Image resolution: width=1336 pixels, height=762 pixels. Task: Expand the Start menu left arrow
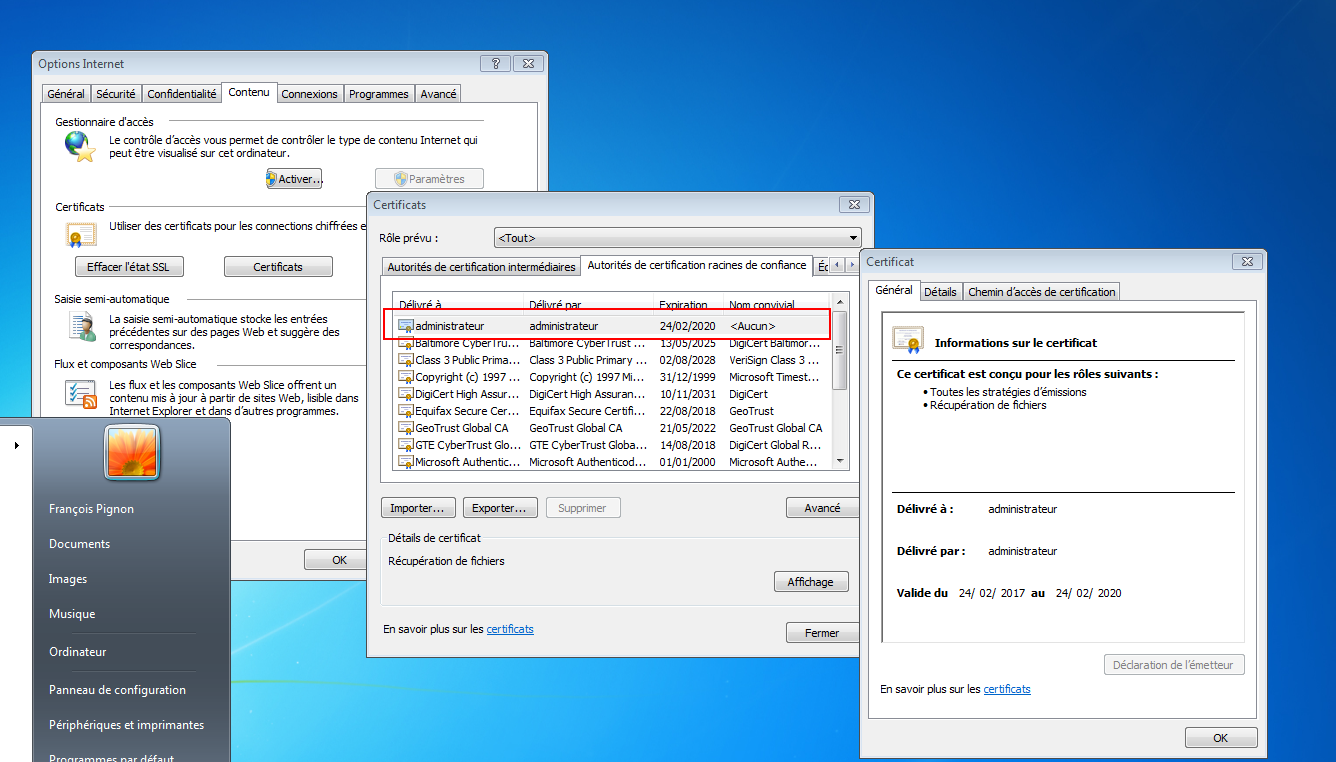pyautogui.click(x=17, y=445)
